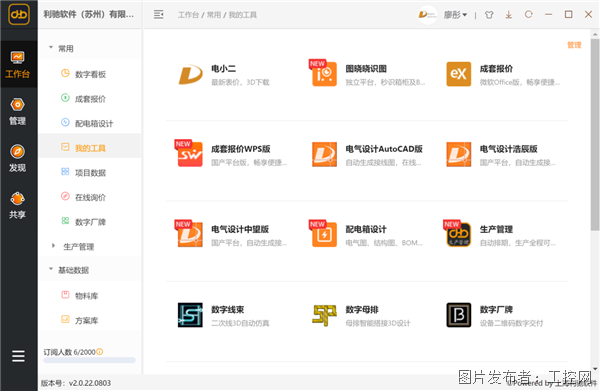The width and height of the screenshot is (600, 391).
Task: Launch 电气设计AutoCAD版 icon
Action: [324, 154]
